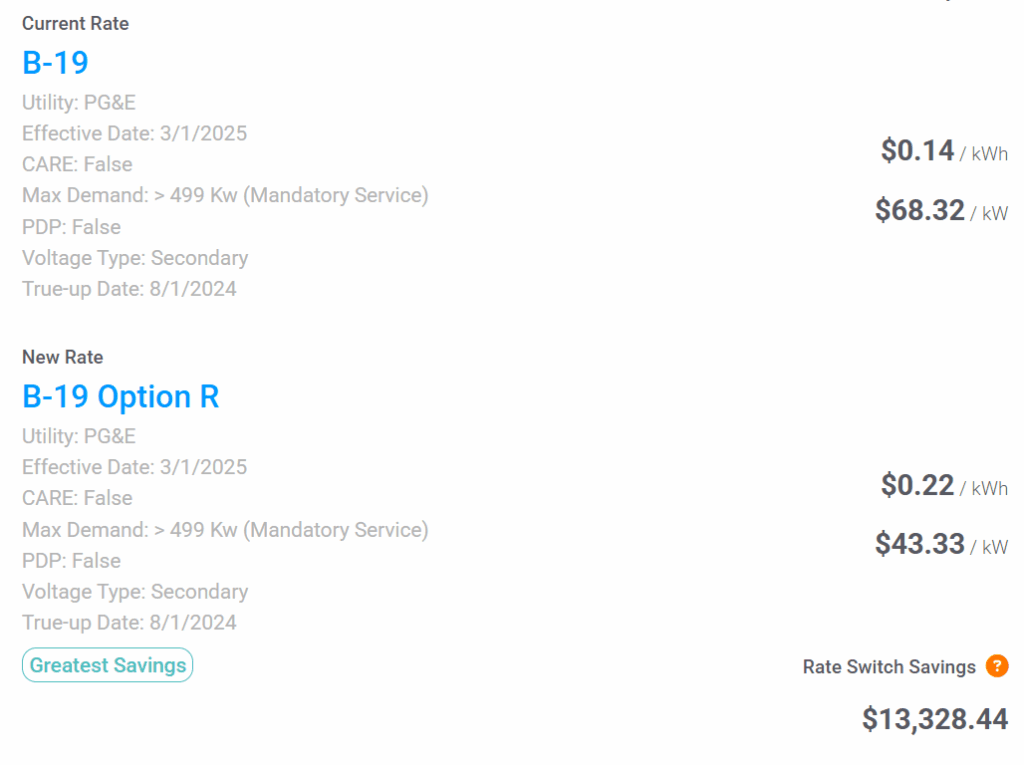Click the new rate True-up Date 8/1/2024 text

coord(129,623)
